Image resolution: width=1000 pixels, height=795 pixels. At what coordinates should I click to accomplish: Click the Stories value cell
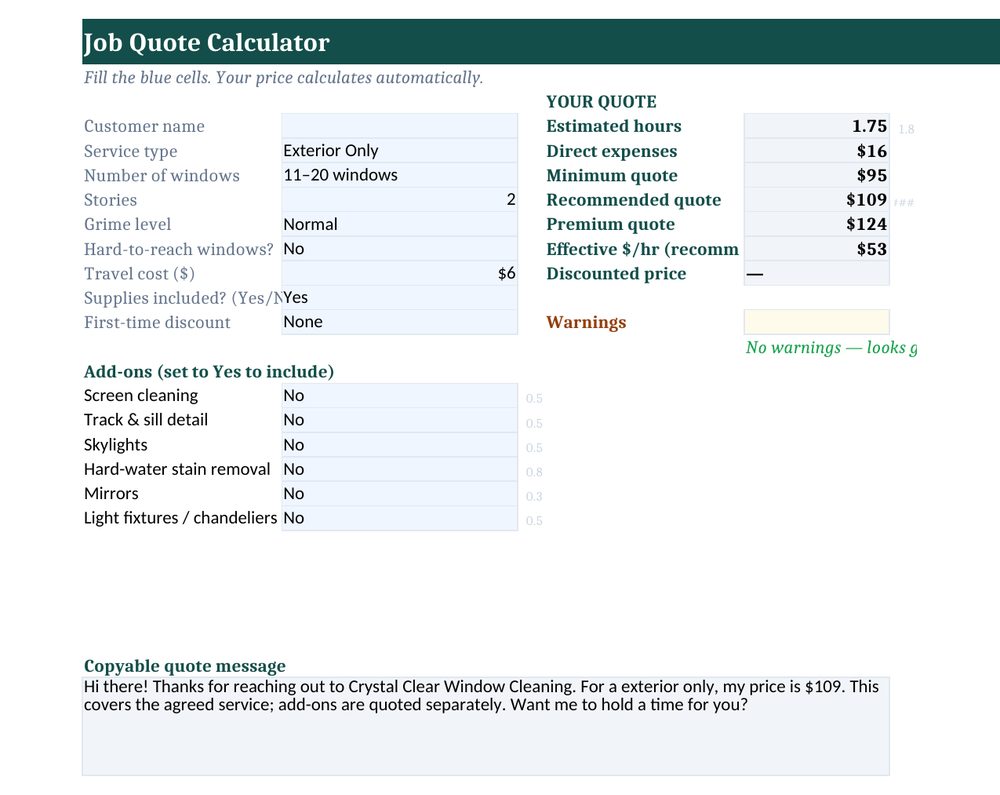(x=399, y=200)
